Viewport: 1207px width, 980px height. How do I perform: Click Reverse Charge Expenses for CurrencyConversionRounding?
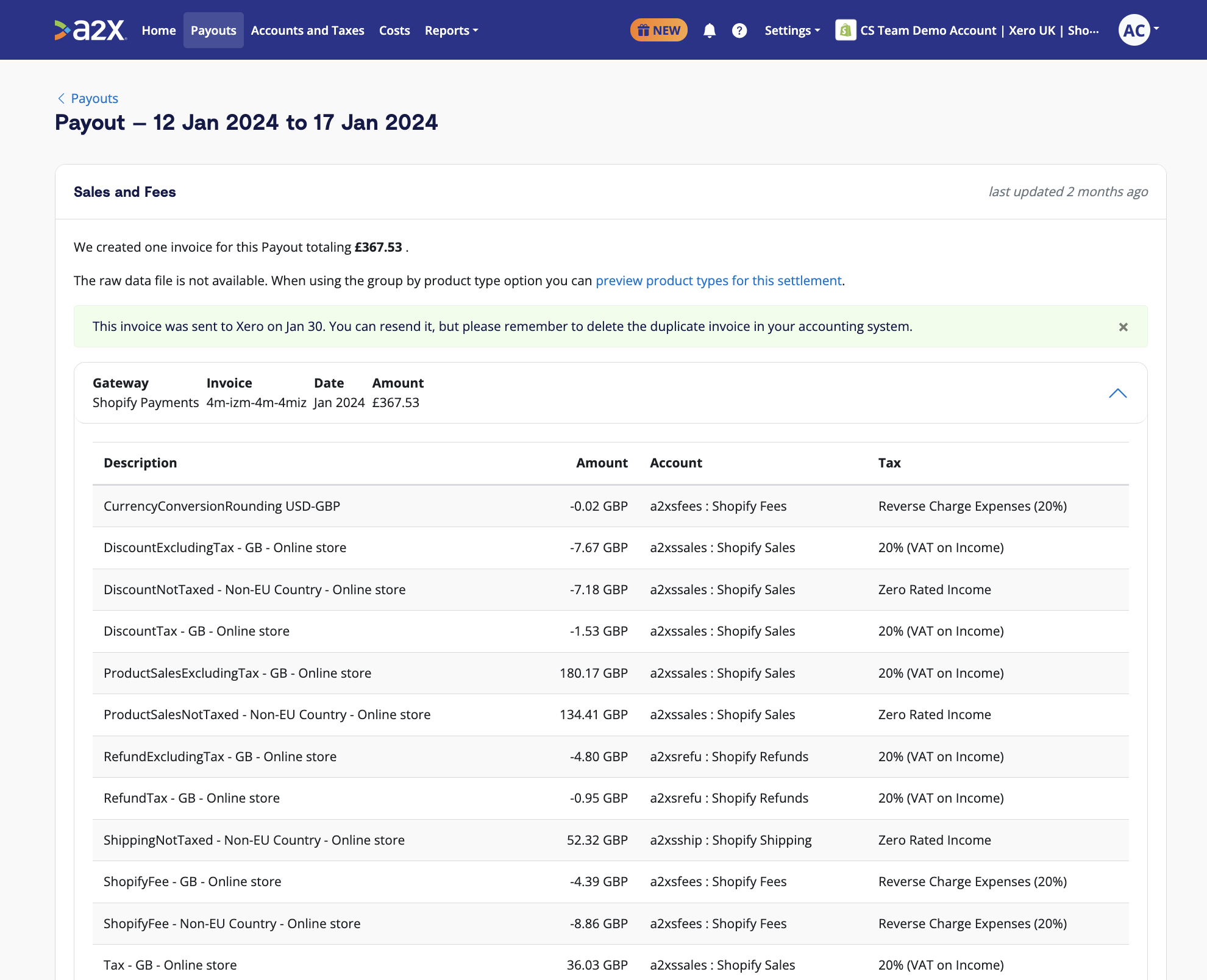(972, 506)
